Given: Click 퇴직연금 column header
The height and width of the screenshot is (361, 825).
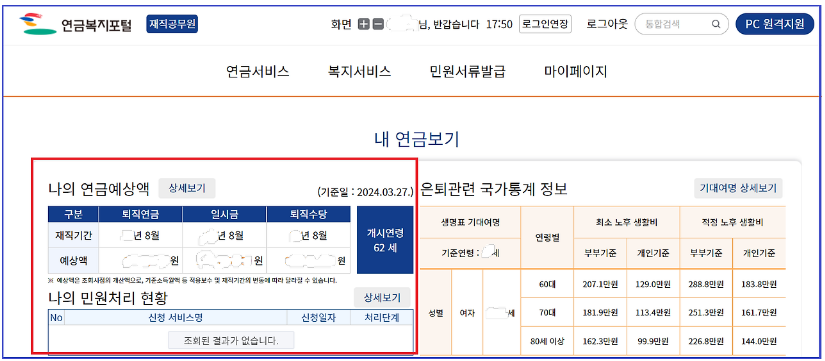Looking at the screenshot, I should click(140, 214).
